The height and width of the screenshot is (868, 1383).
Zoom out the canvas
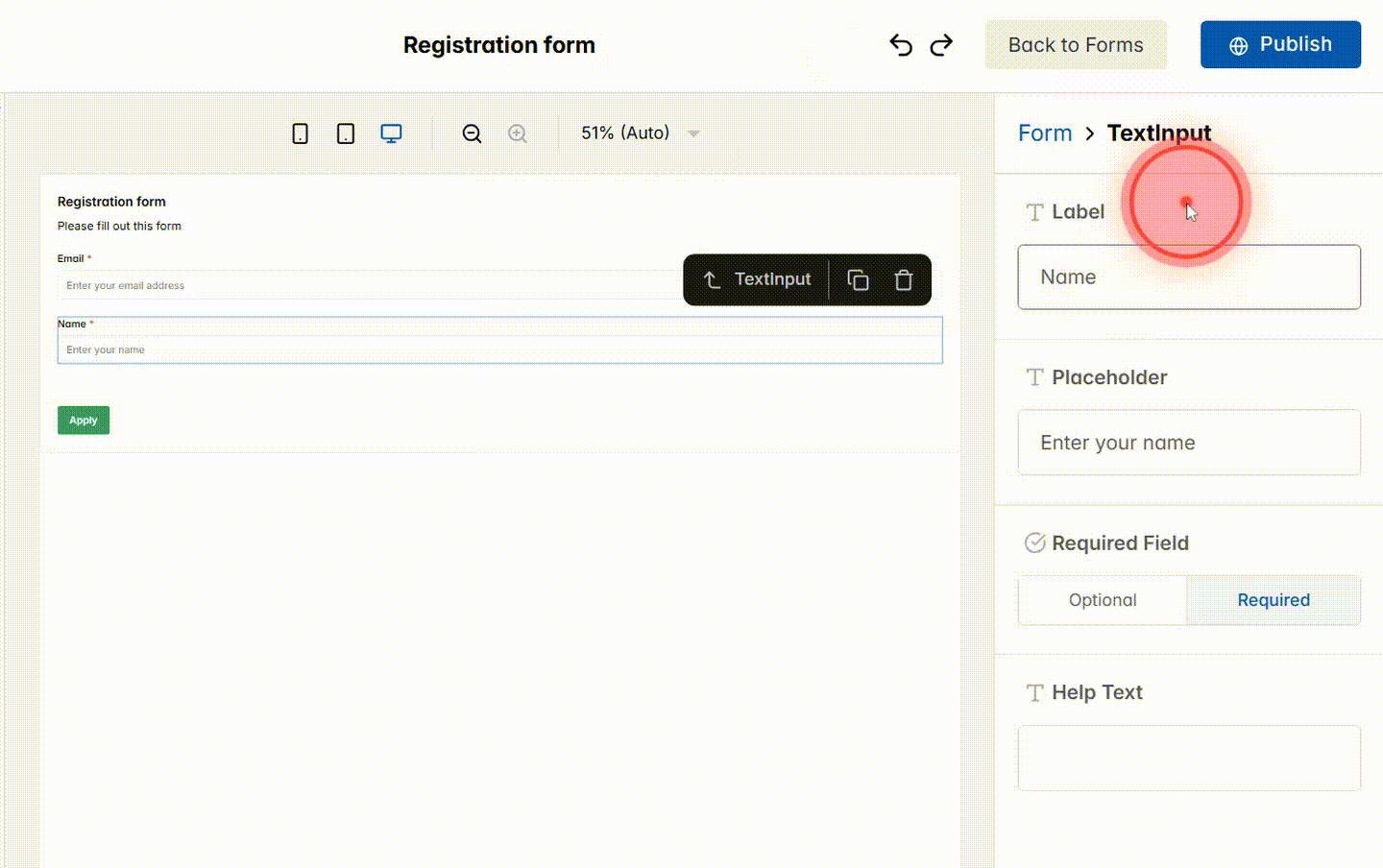472,133
